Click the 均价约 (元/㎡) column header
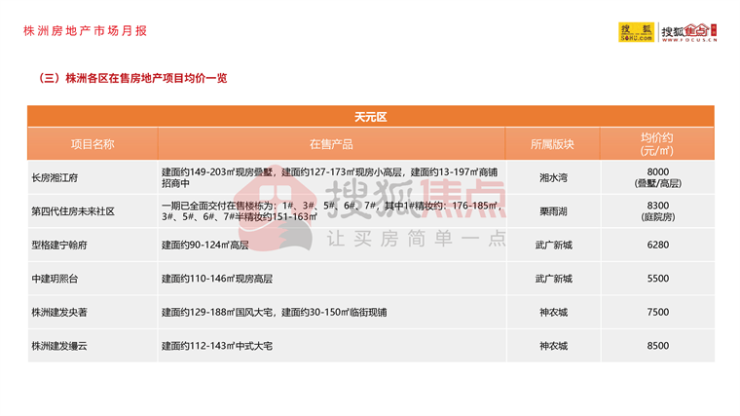The width and height of the screenshot is (740, 416). [x=657, y=144]
